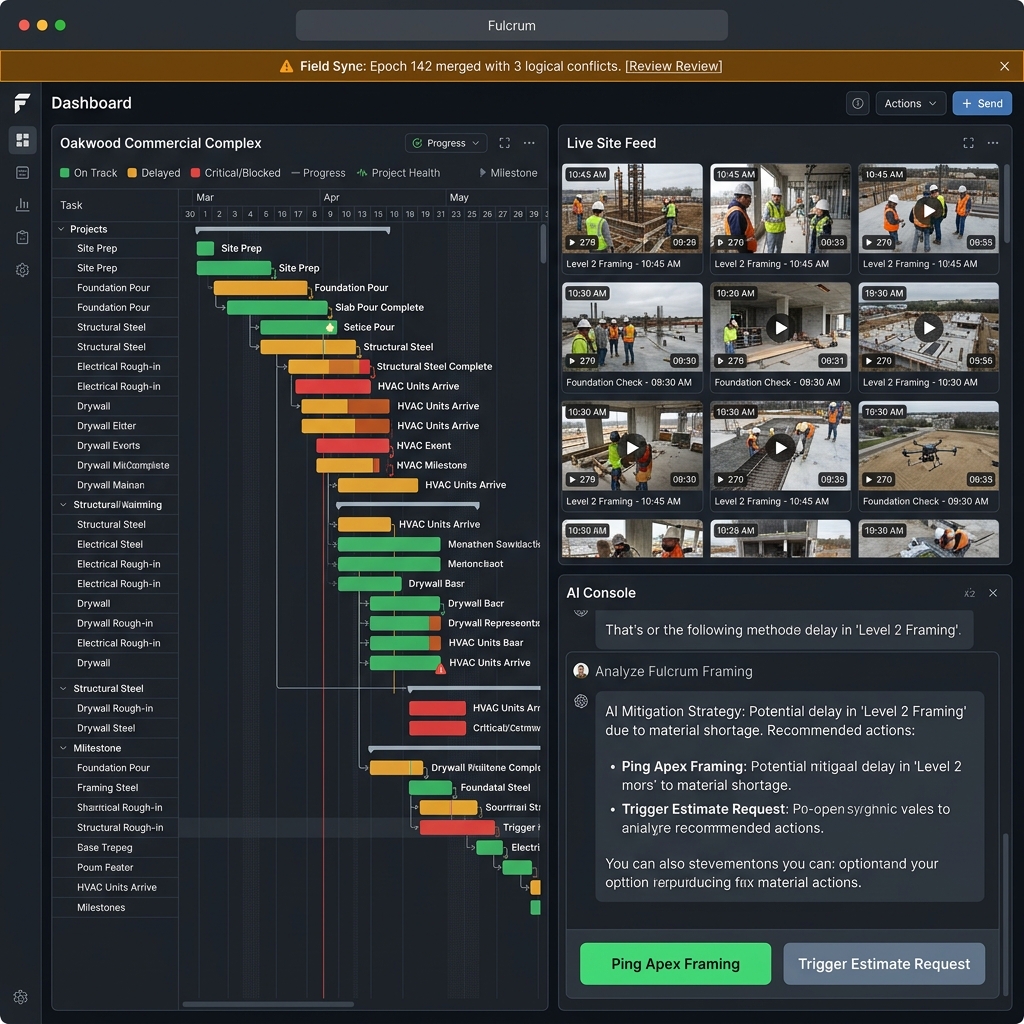1024x1024 pixels.
Task: Play the 09:28 Level 2 Framing video
Action: click(x=632, y=208)
